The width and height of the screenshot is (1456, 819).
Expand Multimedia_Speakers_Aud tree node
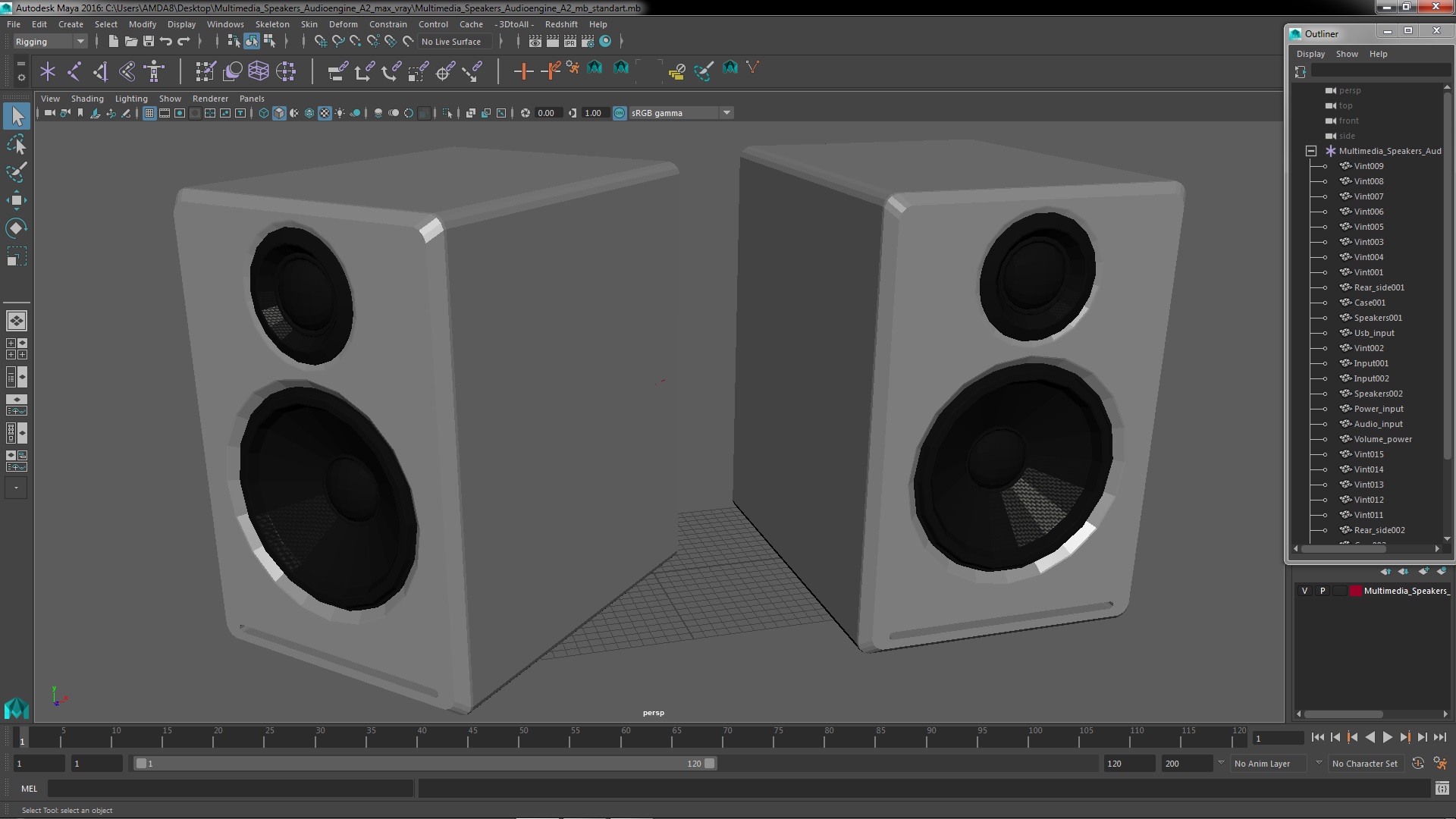click(1311, 150)
